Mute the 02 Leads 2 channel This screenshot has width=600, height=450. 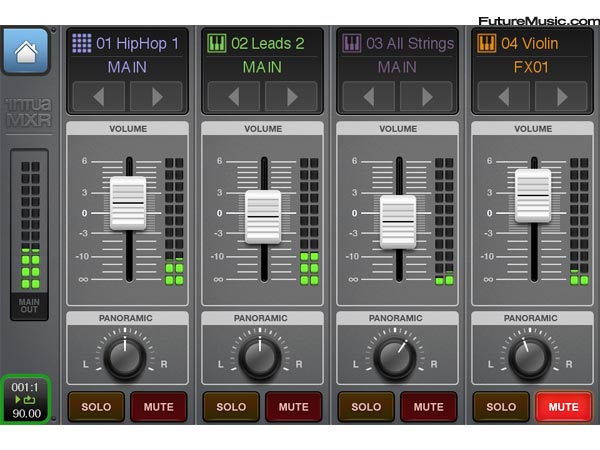pyautogui.click(x=294, y=406)
